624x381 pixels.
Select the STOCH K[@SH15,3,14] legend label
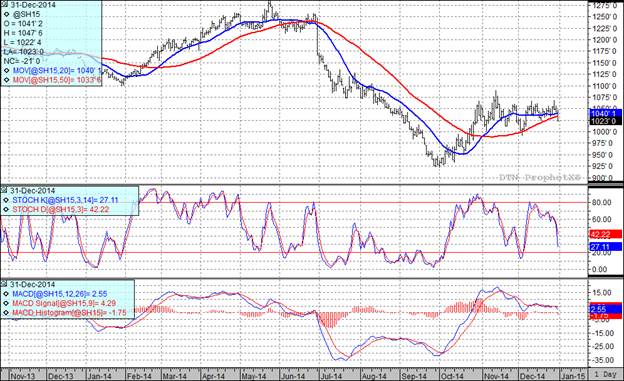(65, 200)
